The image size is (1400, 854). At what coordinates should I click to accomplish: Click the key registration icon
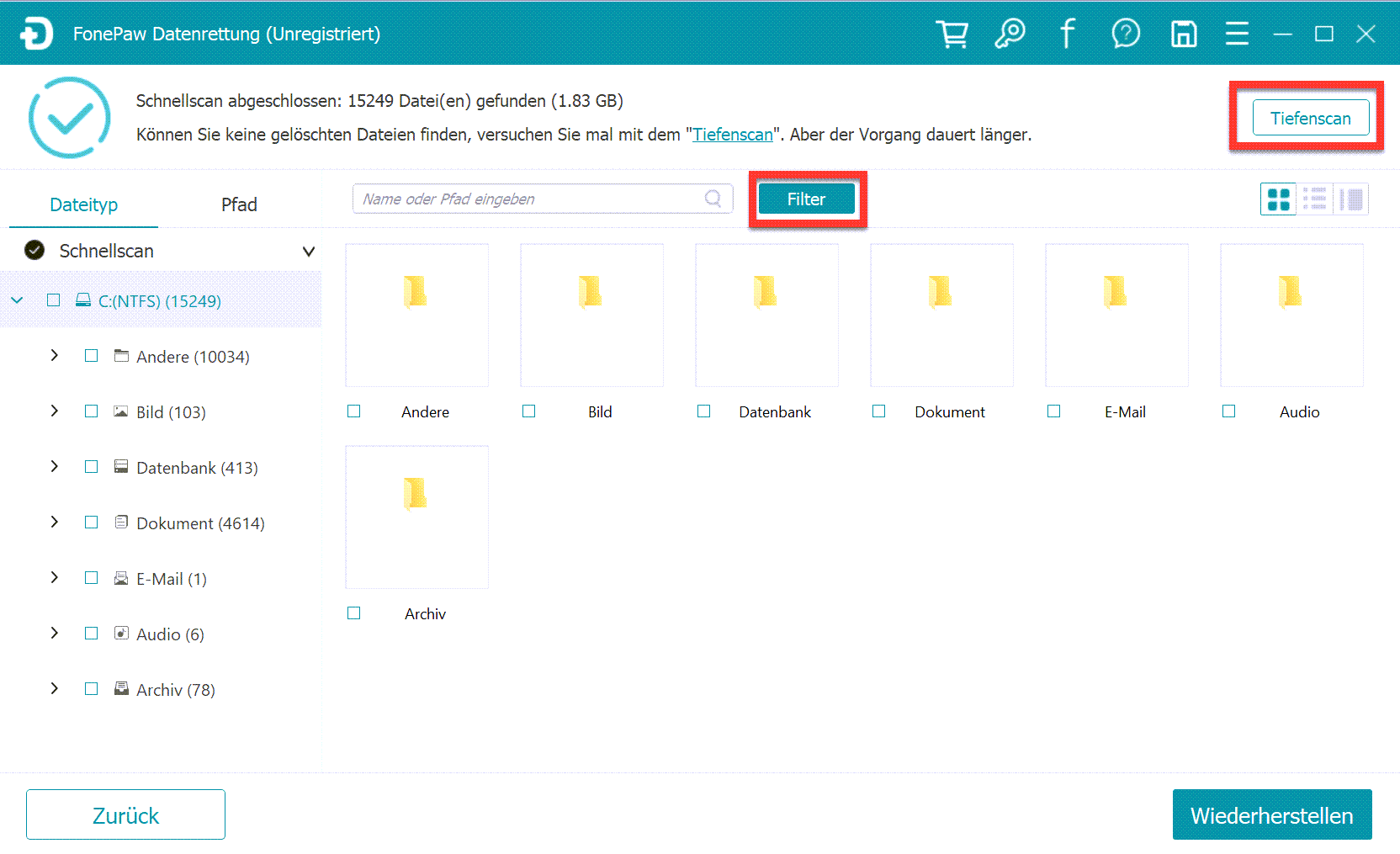pos(1010,34)
